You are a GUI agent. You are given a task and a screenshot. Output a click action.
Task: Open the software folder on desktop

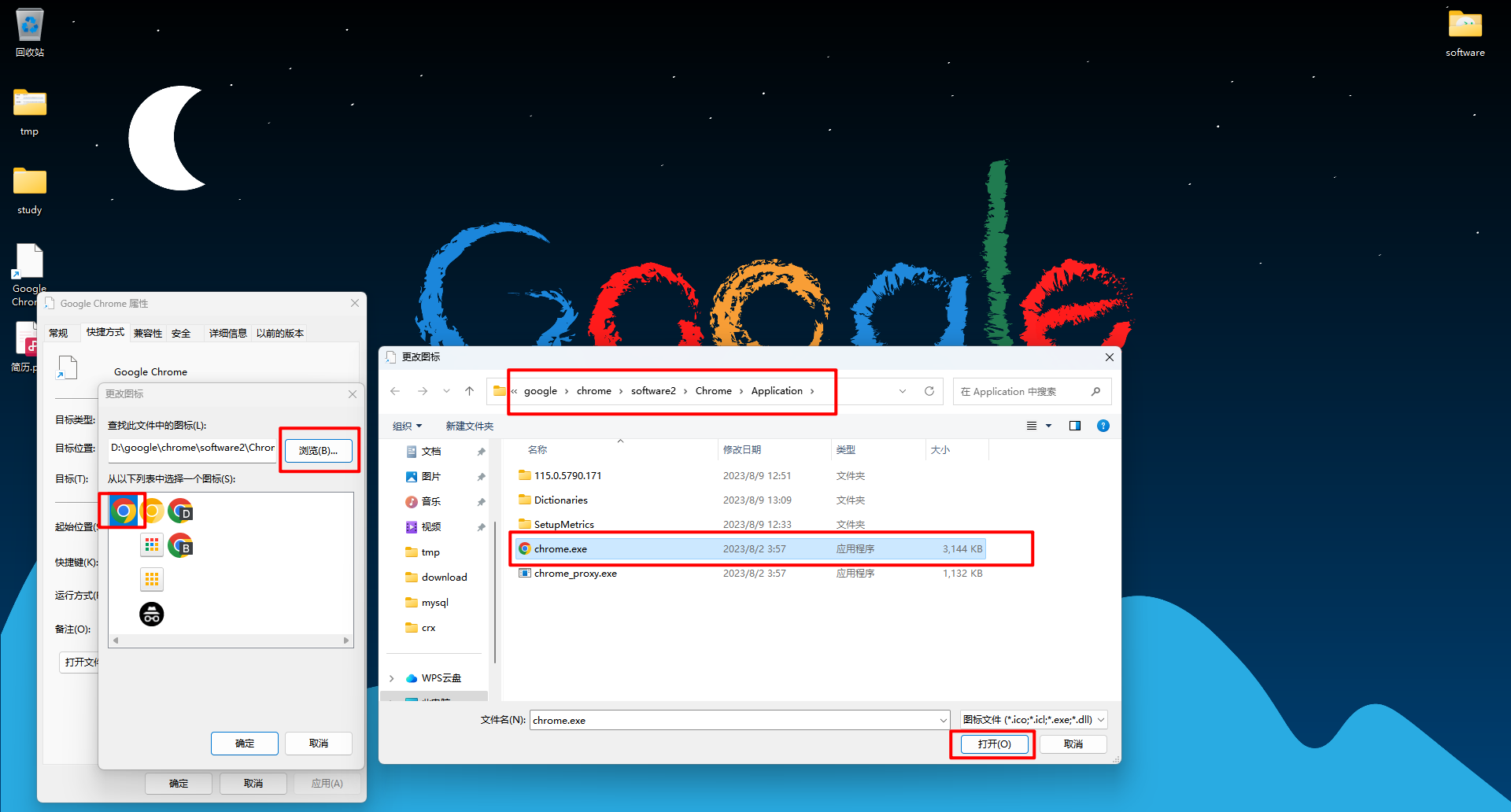point(1465,33)
